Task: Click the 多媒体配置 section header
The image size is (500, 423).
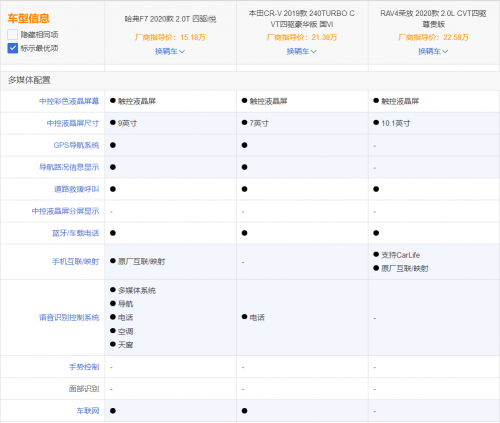Action: (29, 80)
